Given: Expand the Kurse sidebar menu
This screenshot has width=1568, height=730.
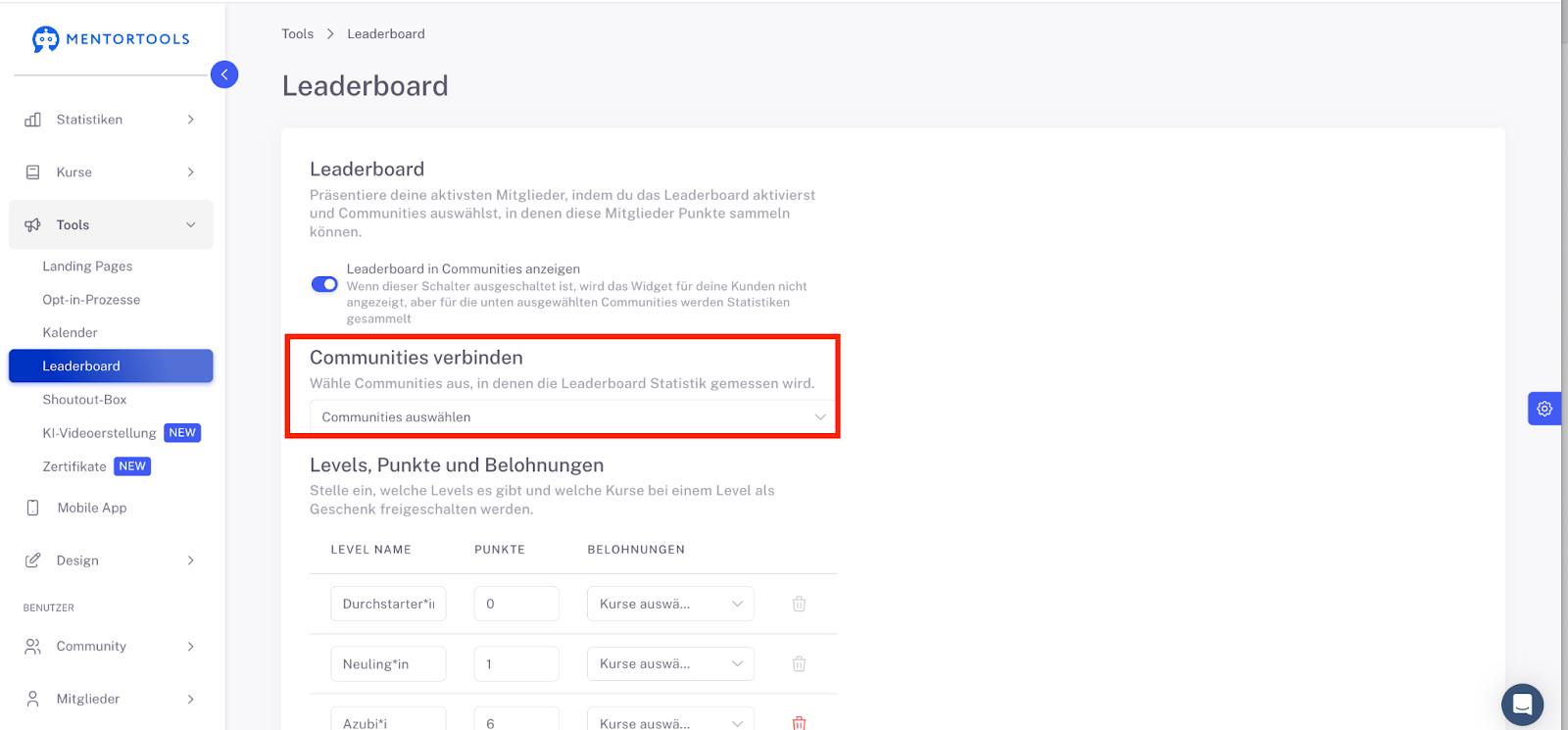Looking at the screenshot, I should (x=111, y=172).
